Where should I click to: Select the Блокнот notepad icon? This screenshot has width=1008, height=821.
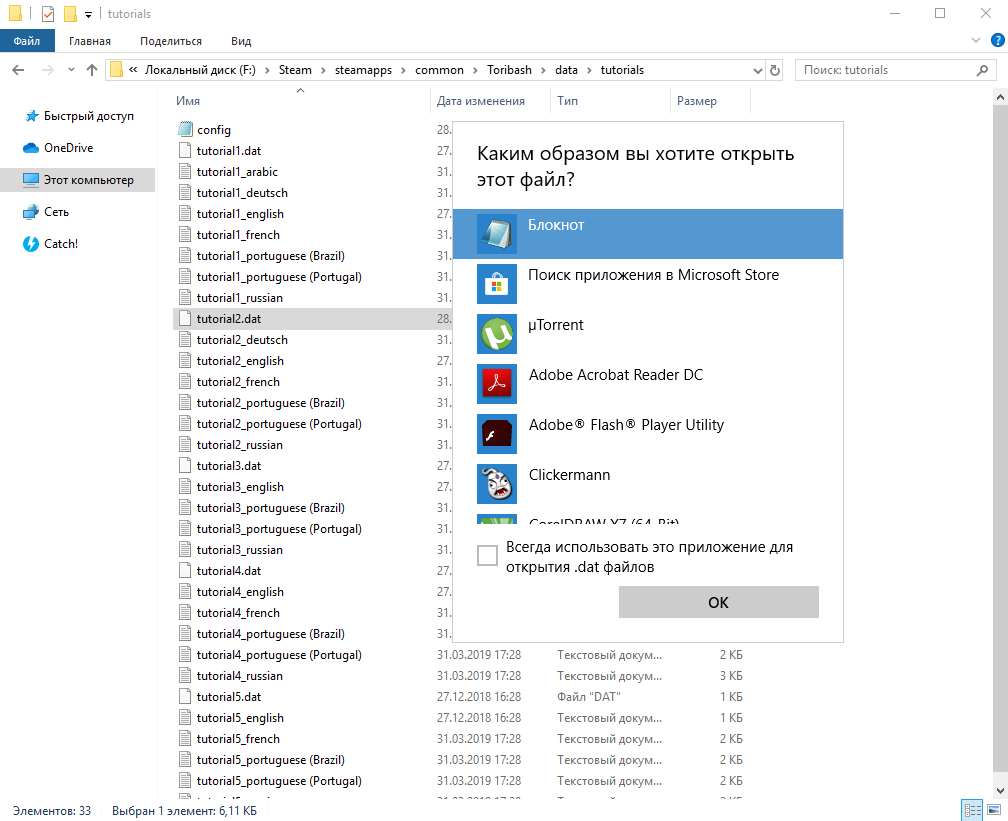click(x=497, y=234)
